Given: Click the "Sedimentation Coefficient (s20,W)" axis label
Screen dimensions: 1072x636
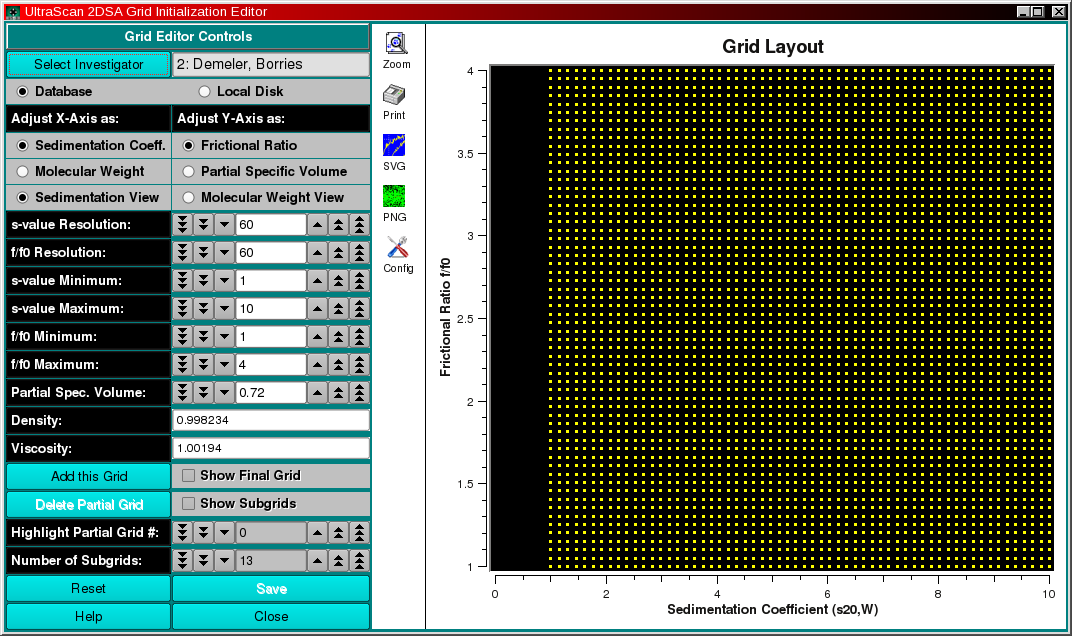Looking at the screenshot, I should [x=773, y=609].
